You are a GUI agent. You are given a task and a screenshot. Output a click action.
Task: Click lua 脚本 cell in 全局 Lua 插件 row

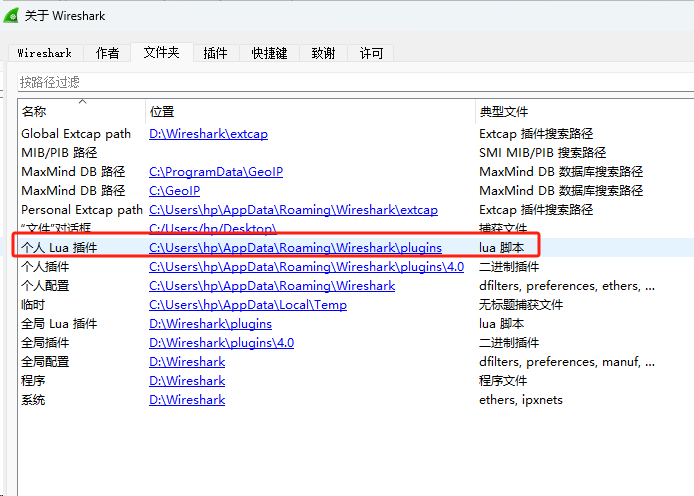[501, 324]
